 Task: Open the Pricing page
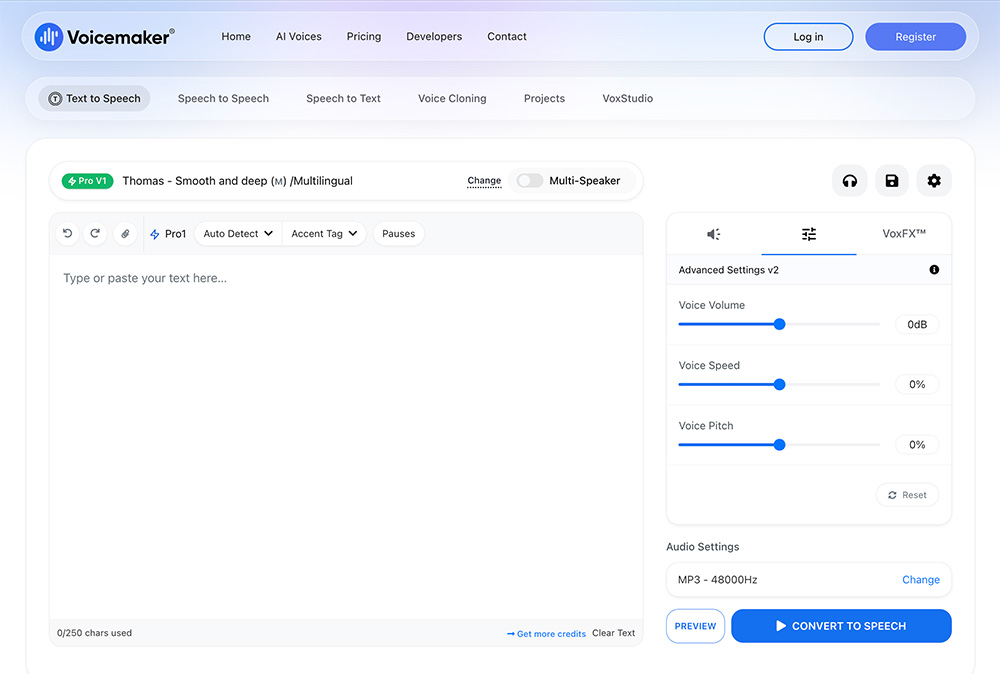pos(364,37)
